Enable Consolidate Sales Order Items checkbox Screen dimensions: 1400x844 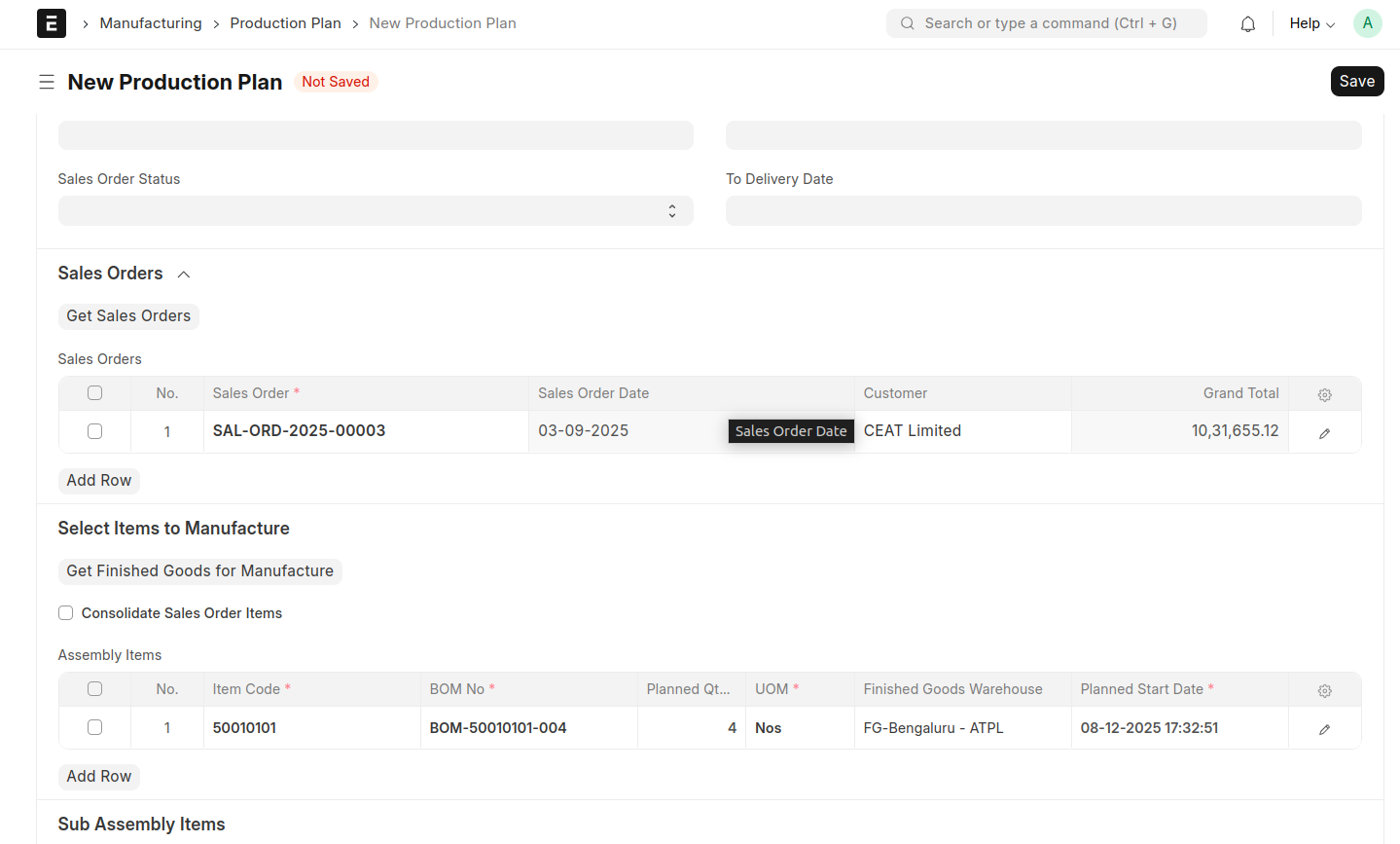tap(66, 613)
